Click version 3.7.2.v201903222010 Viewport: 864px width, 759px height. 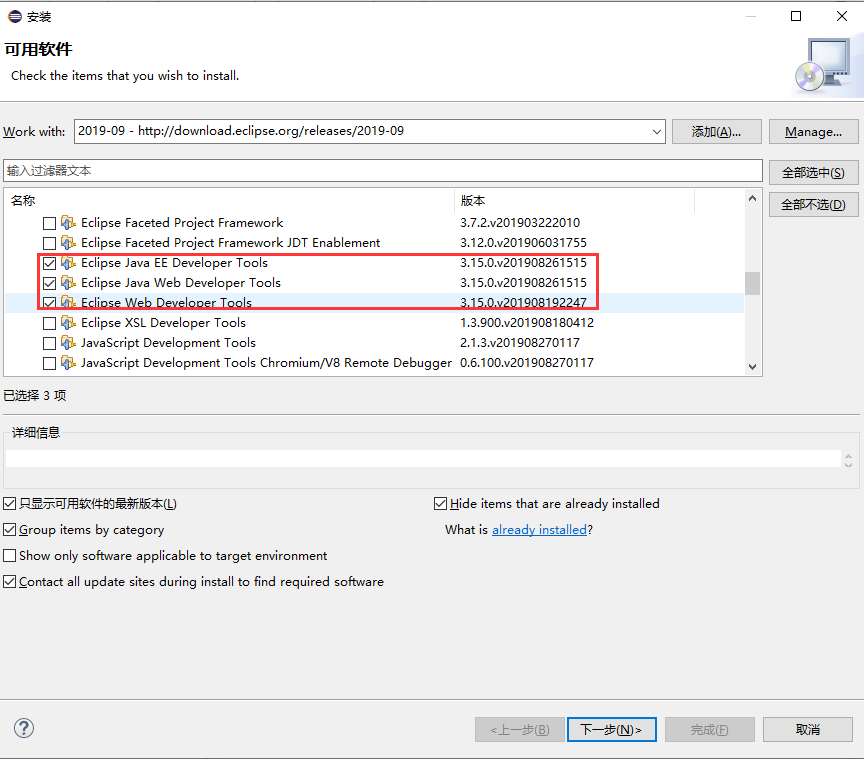click(x=520, y=223)
